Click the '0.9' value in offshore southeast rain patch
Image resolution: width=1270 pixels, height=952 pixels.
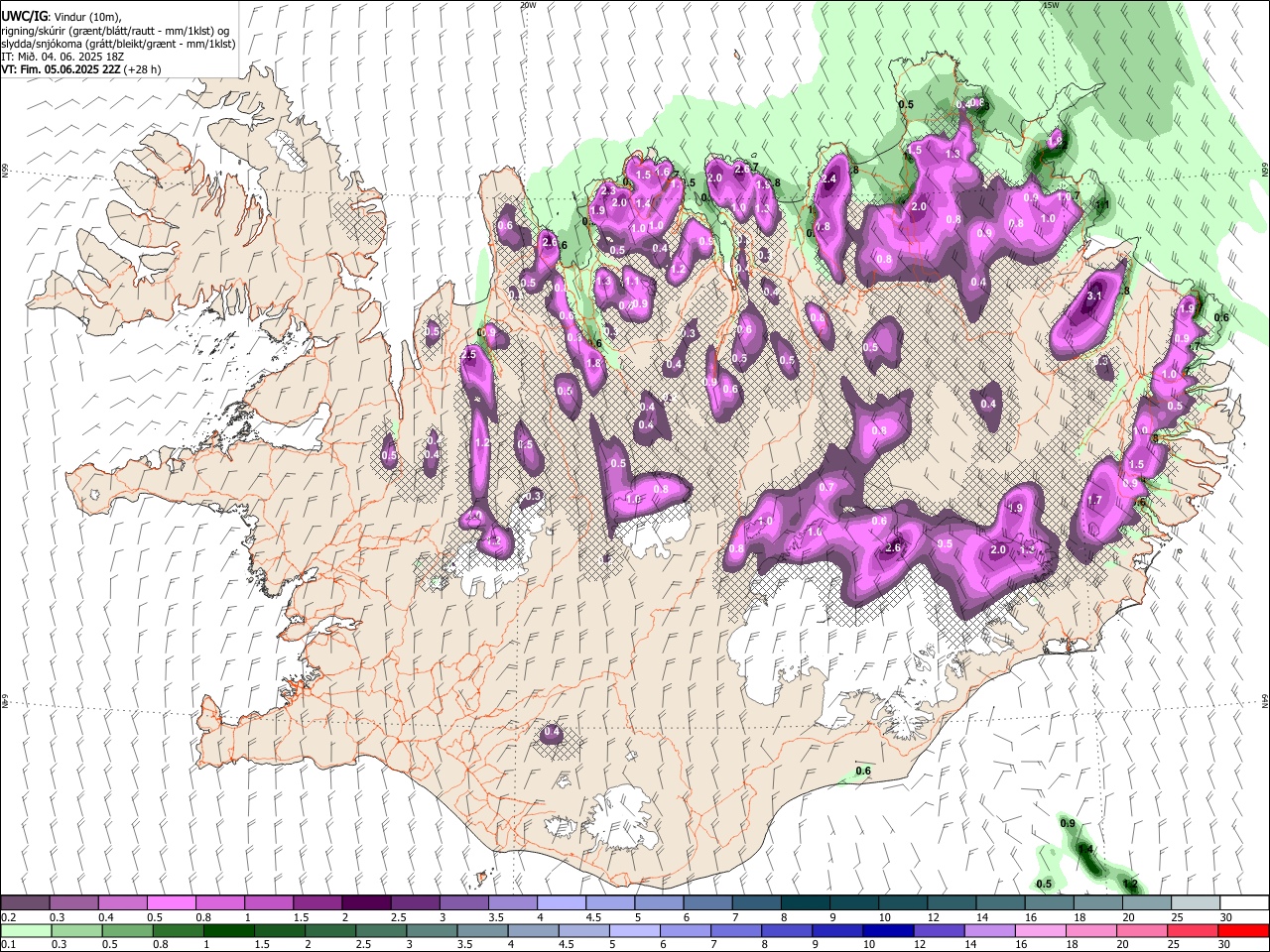[x=1068, y=824]
